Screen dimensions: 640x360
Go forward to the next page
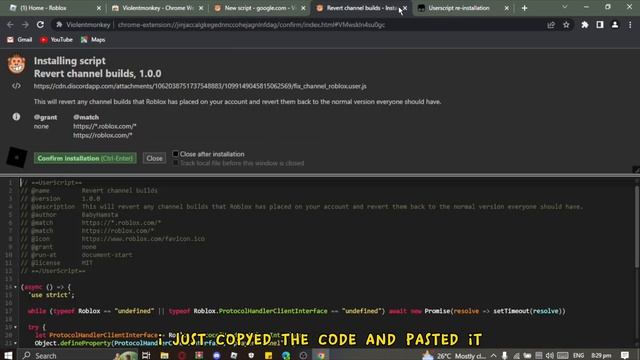25,25
